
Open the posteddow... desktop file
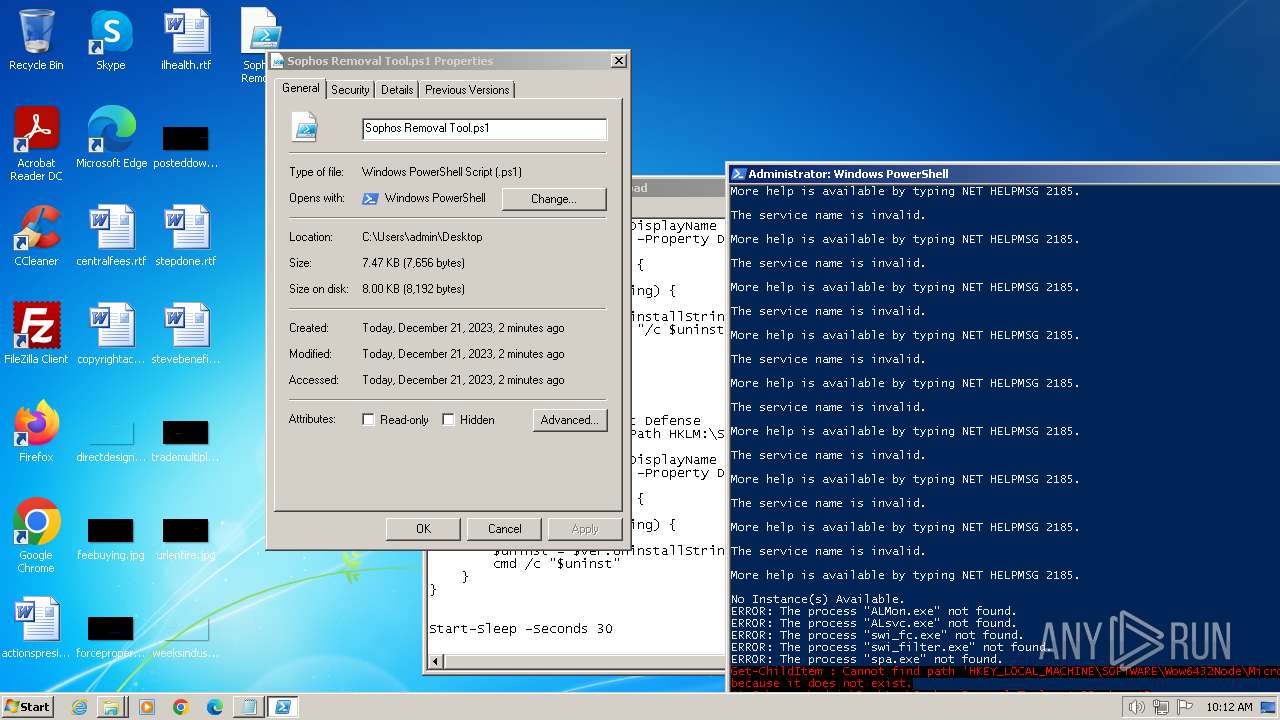pyautogui.click(x=186, y=144)
